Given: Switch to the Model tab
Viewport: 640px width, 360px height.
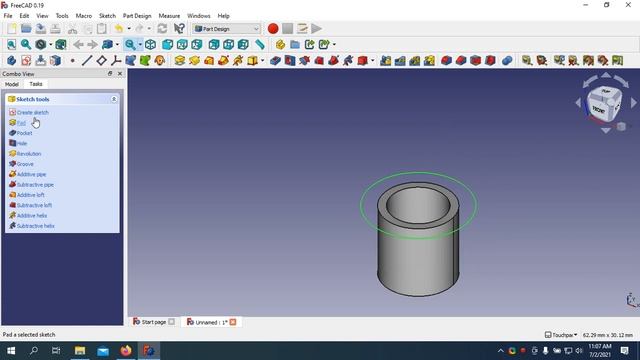Looking at the screenshot, I should tap(11, 84).
